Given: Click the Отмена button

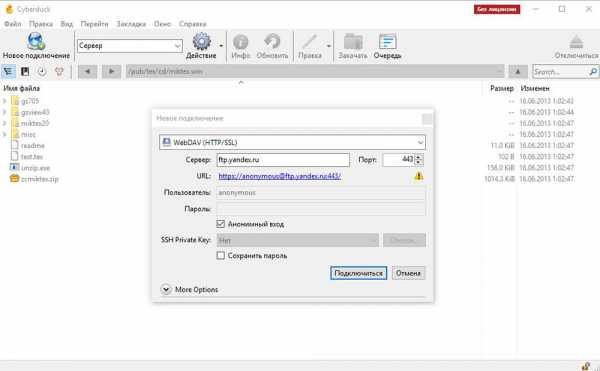Looking at the screenshot, I should pyautogui.click(x=408, y=273).
